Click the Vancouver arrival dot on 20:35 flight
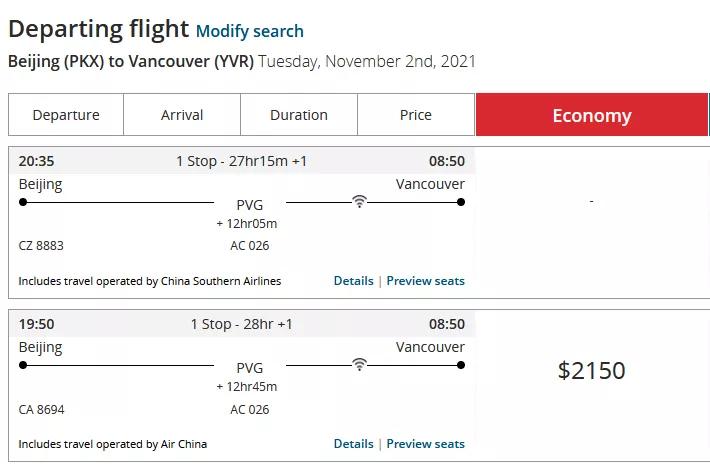This screenshot has height=464, width=710. coord(461,202)
